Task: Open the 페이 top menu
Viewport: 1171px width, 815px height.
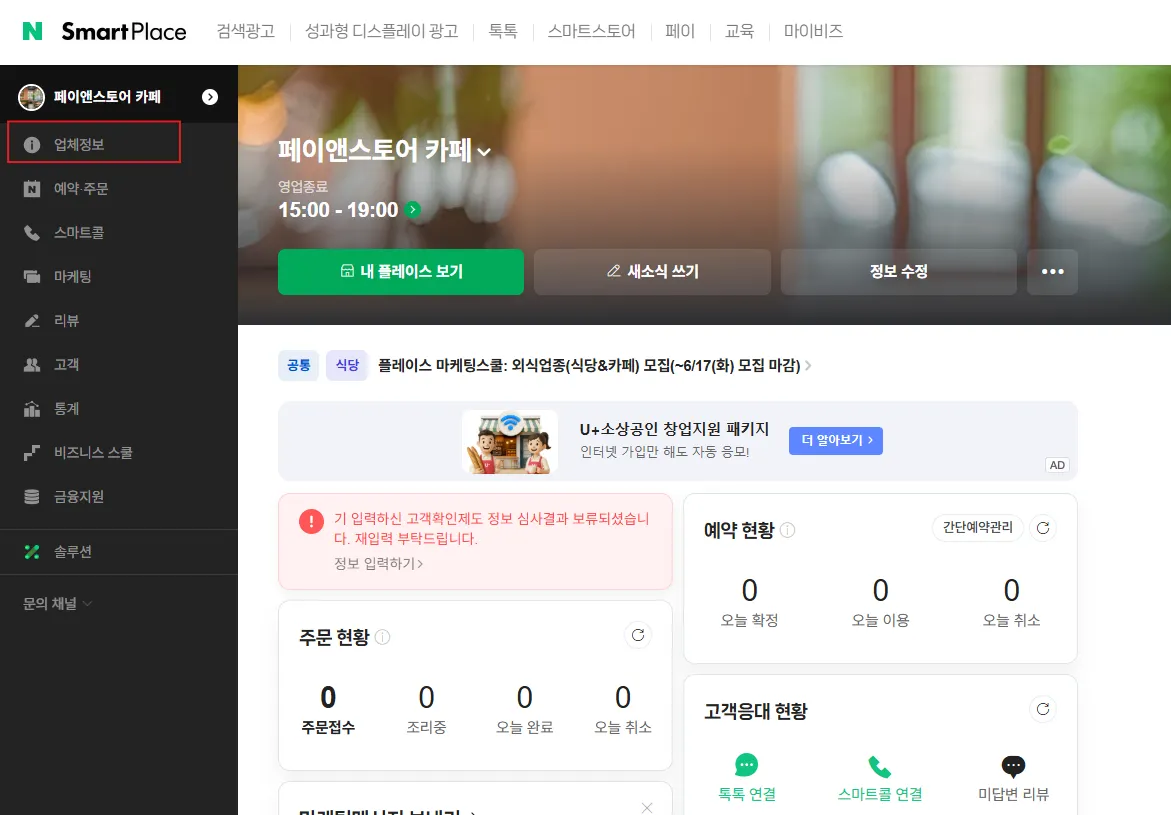Action: (680, 31)
